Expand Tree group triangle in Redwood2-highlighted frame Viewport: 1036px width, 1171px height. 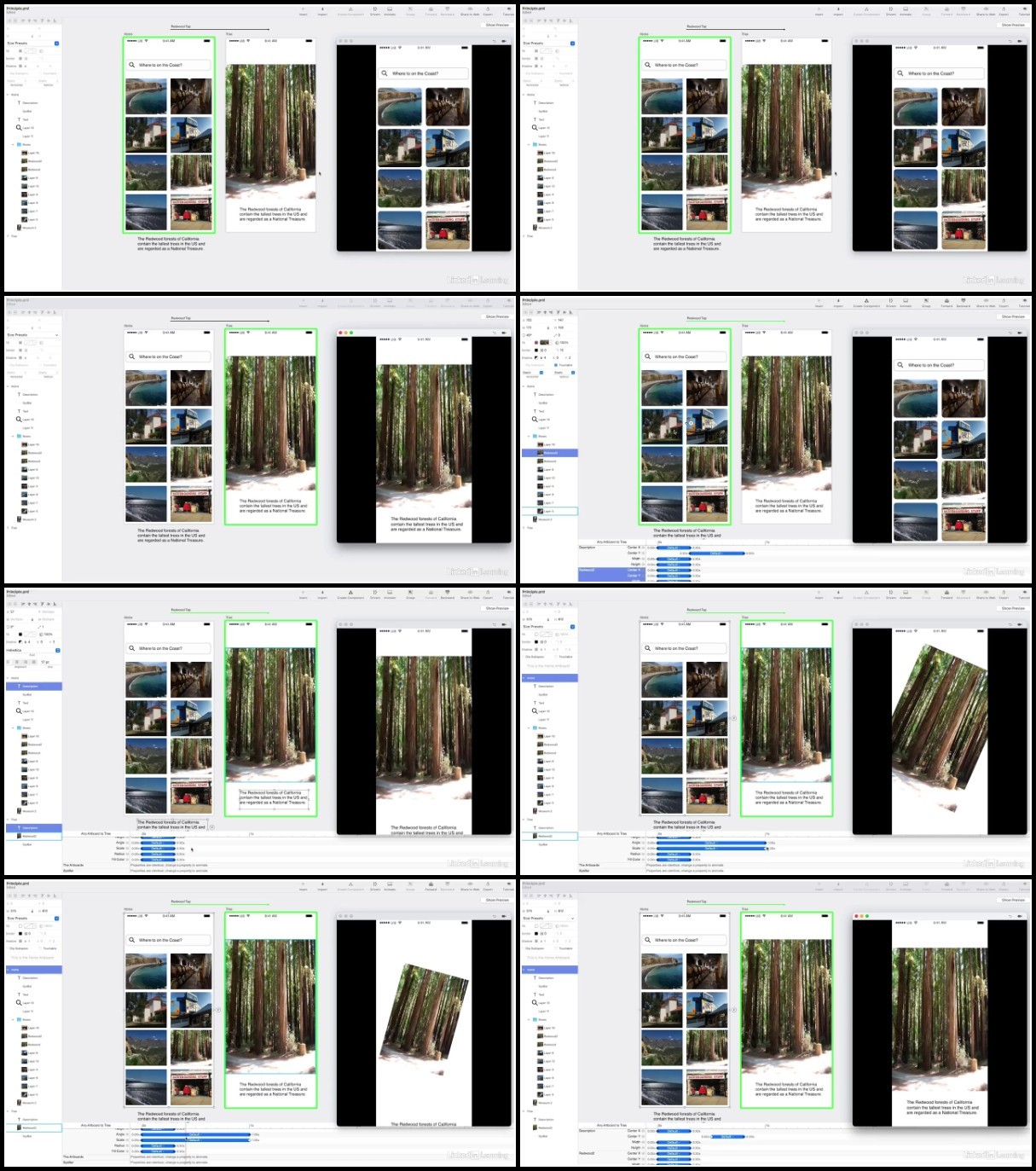click(x=523, y=527)
